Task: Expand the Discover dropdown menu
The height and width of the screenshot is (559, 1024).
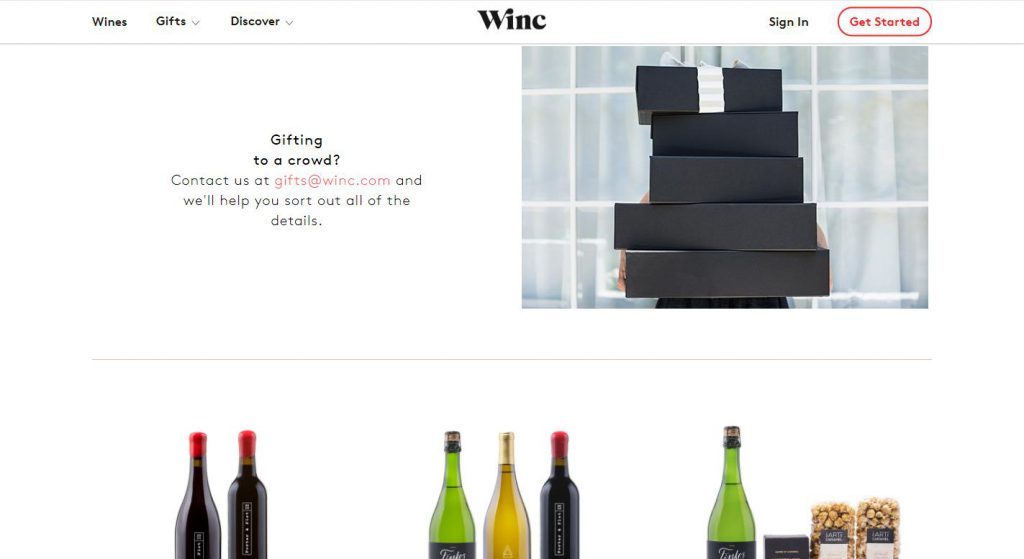Action: pyautogui.click(x=261, y=22)
